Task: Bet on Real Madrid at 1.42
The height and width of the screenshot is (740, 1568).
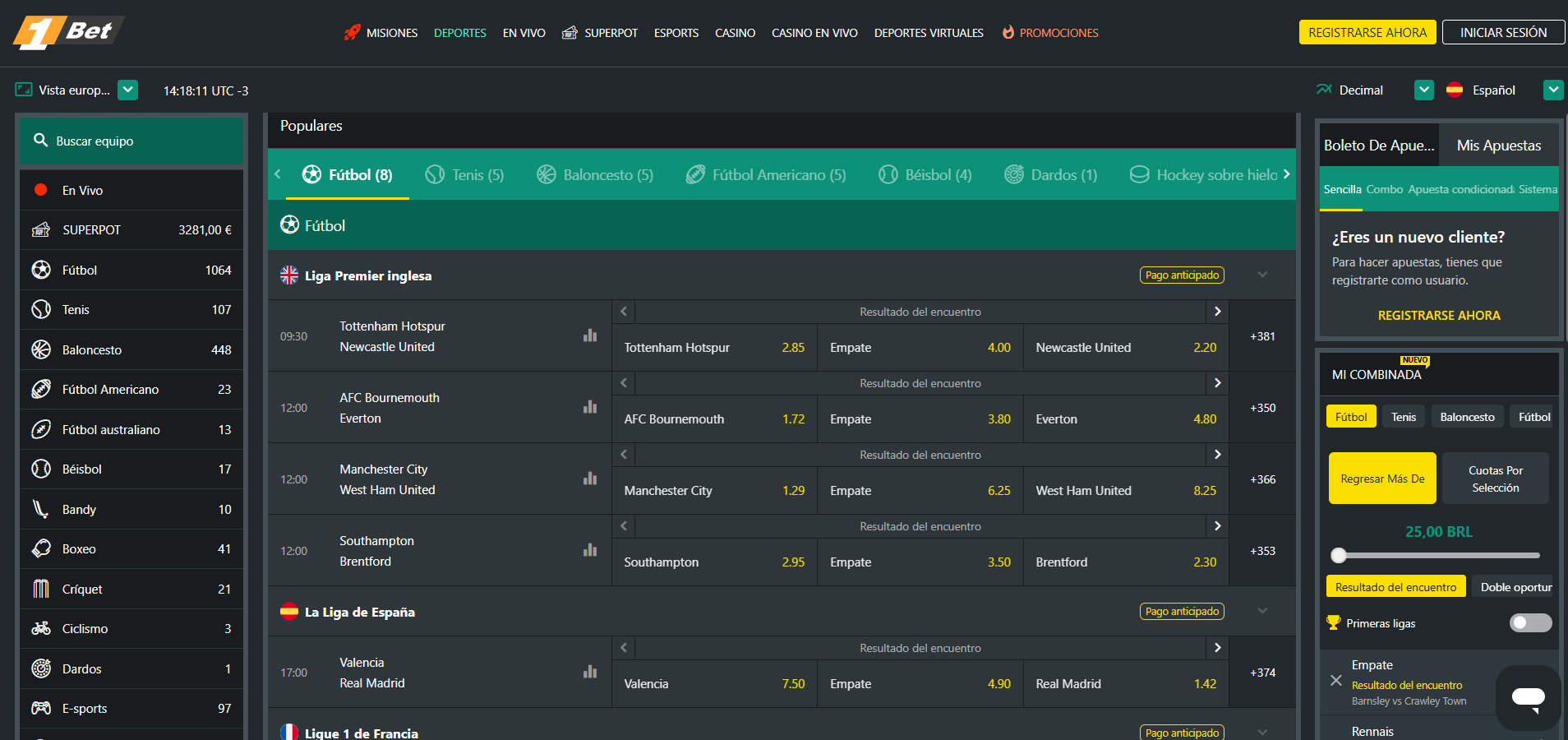Action: coord(1126,683)
